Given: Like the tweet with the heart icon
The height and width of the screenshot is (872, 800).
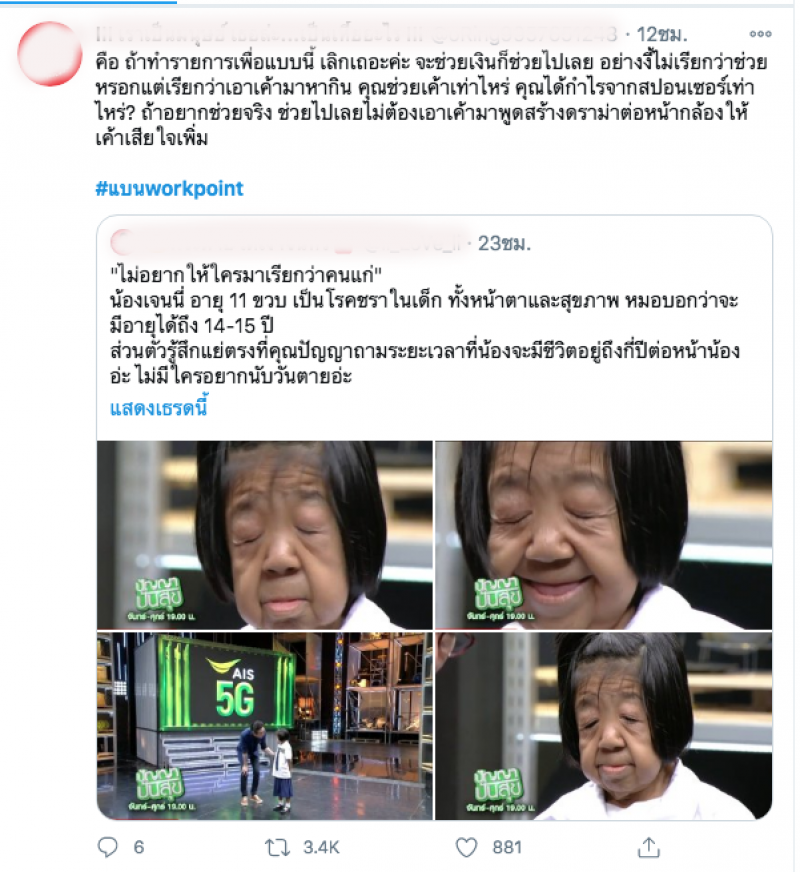Looking at the screenshot, I should (x=466, y=848).
